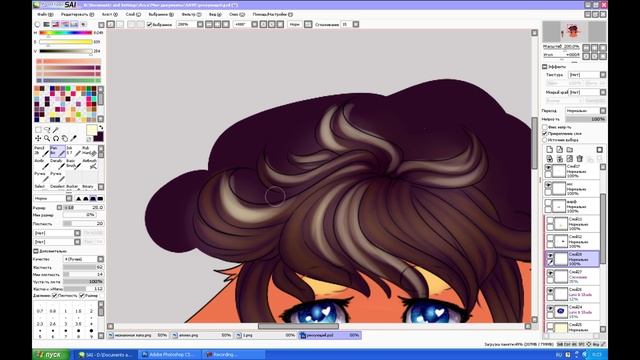Uncheck the Прикрепление слоя clipping checkbox
The height and width of the screenshot is (360, 640).
(x=544, y=133)
